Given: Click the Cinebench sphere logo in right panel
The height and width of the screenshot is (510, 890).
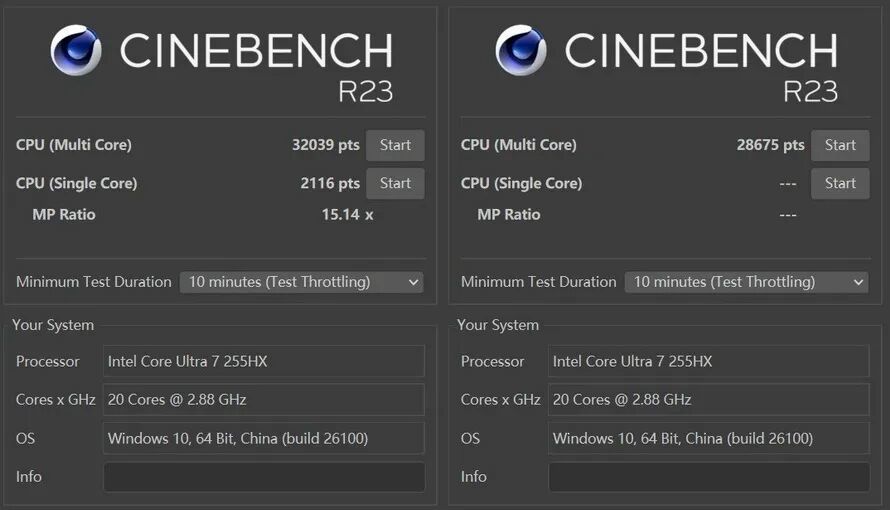Looking at the screenshot, I should [x=521, y=50].
